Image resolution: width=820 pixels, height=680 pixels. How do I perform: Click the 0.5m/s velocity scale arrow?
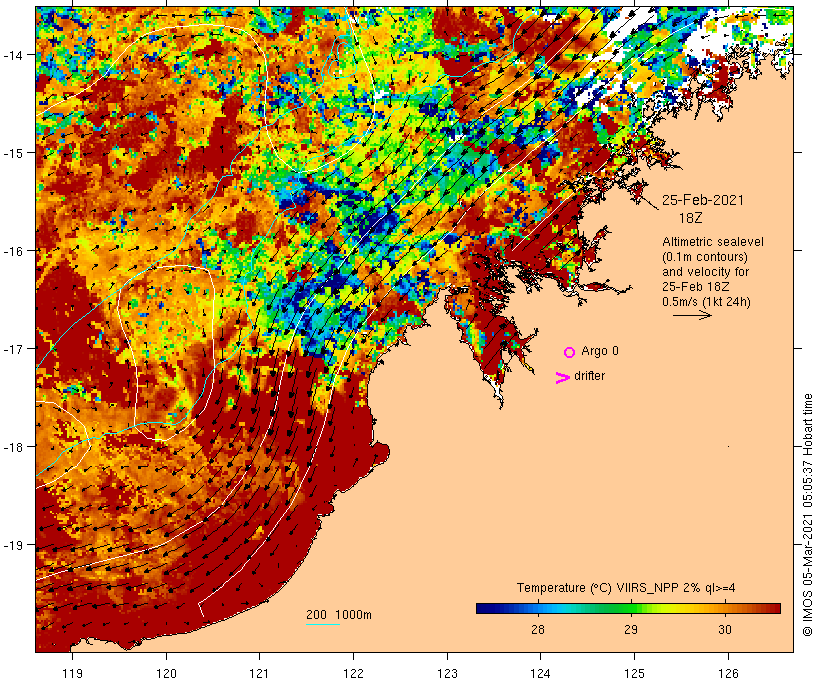(x=692, y=315)
